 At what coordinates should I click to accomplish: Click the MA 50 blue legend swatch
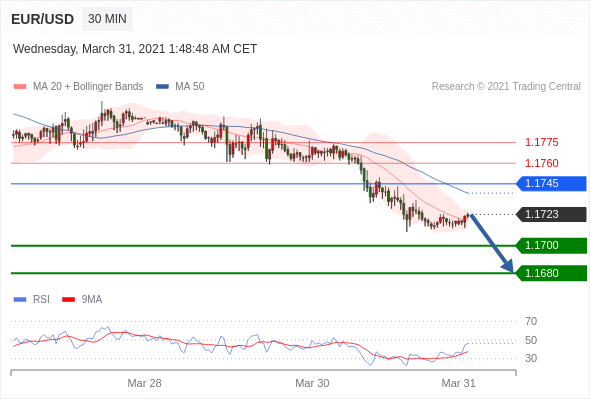[162, 87]
